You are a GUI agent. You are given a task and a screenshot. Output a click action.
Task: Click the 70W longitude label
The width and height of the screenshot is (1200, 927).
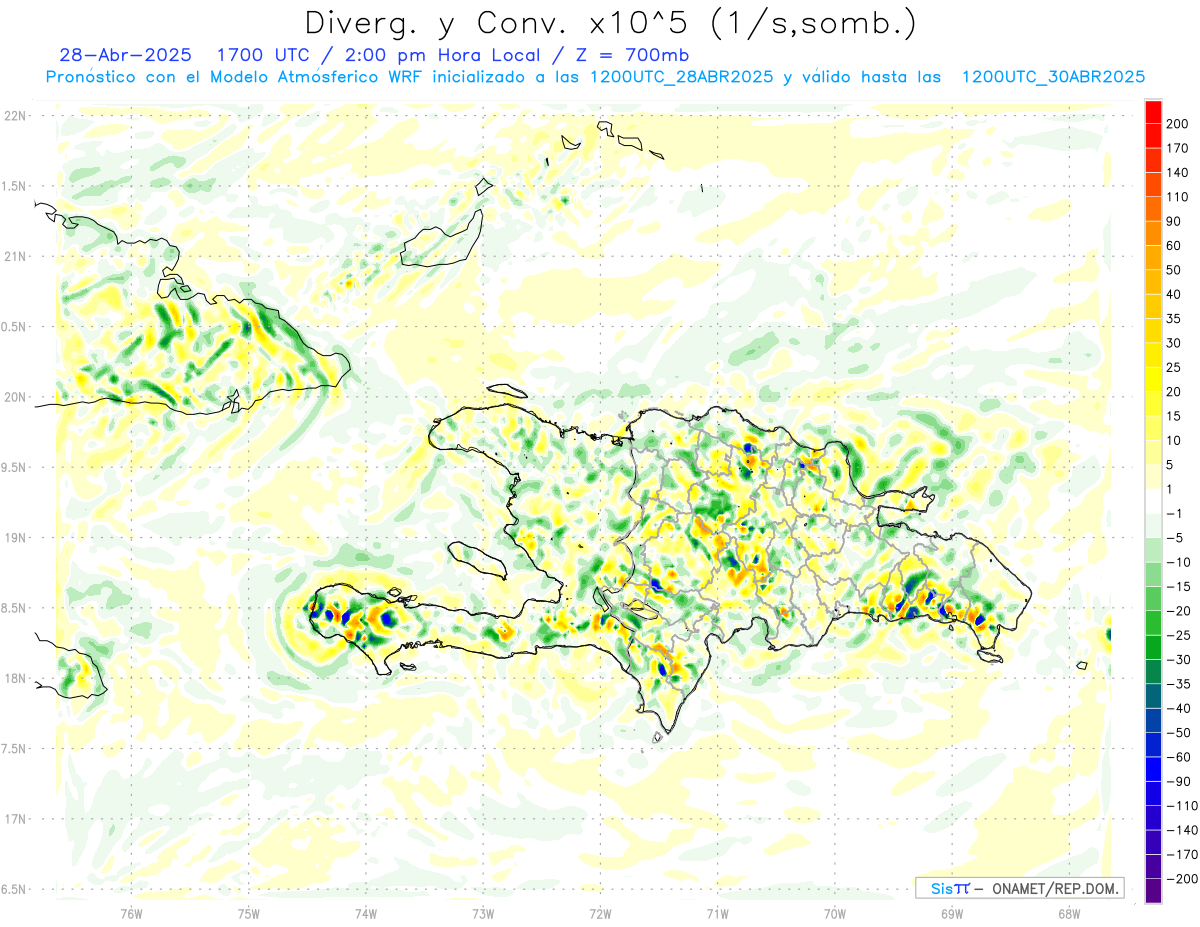(835, 913)
